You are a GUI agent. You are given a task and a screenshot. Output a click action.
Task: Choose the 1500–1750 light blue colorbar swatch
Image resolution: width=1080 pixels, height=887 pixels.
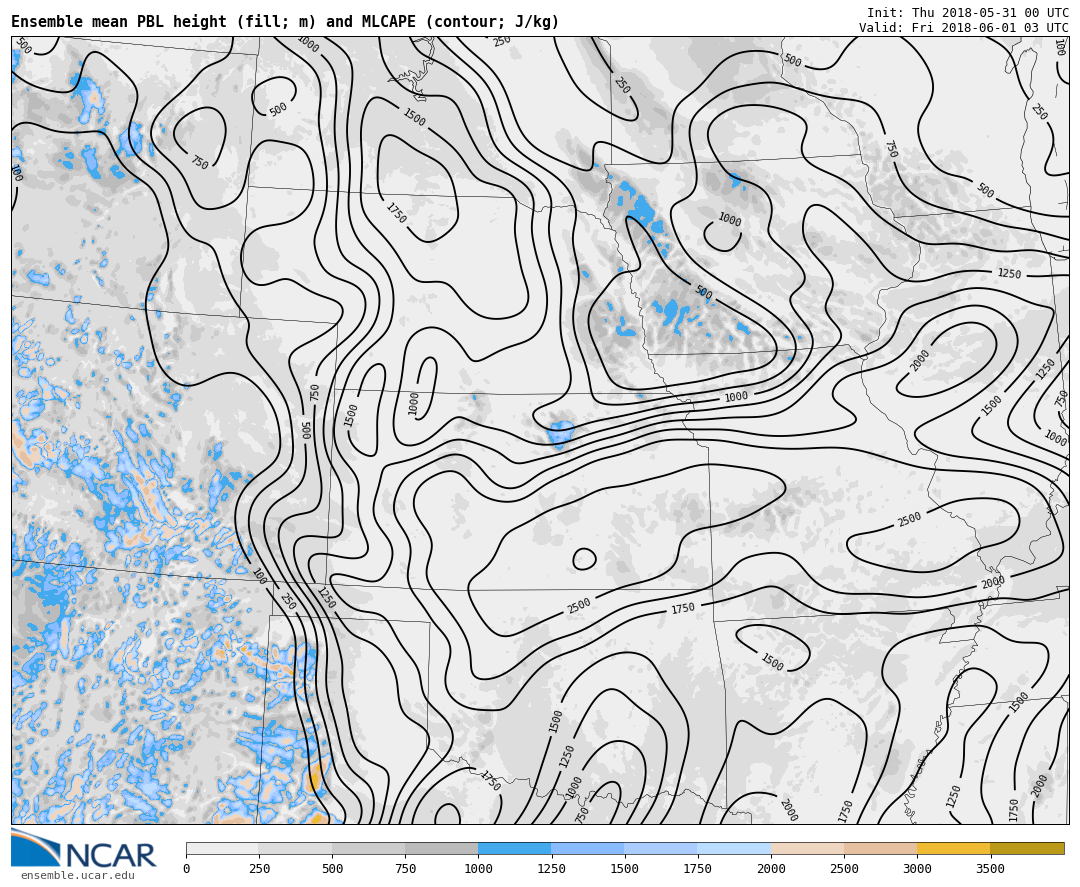[x=660, y=848]
